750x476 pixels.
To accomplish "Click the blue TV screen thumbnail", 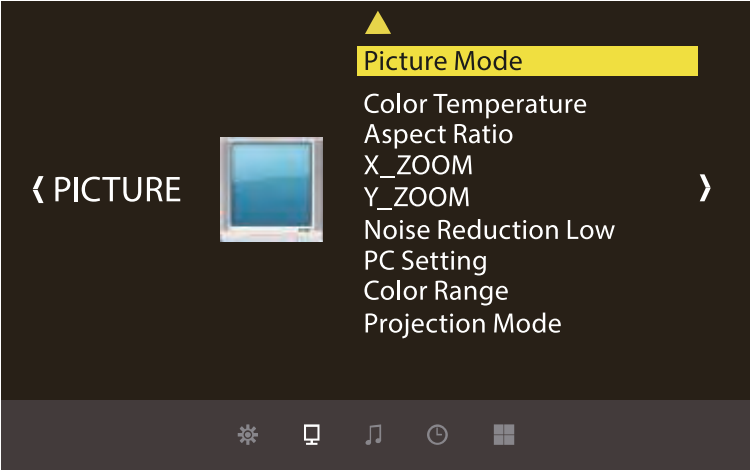I will click(x=271, y=189).
